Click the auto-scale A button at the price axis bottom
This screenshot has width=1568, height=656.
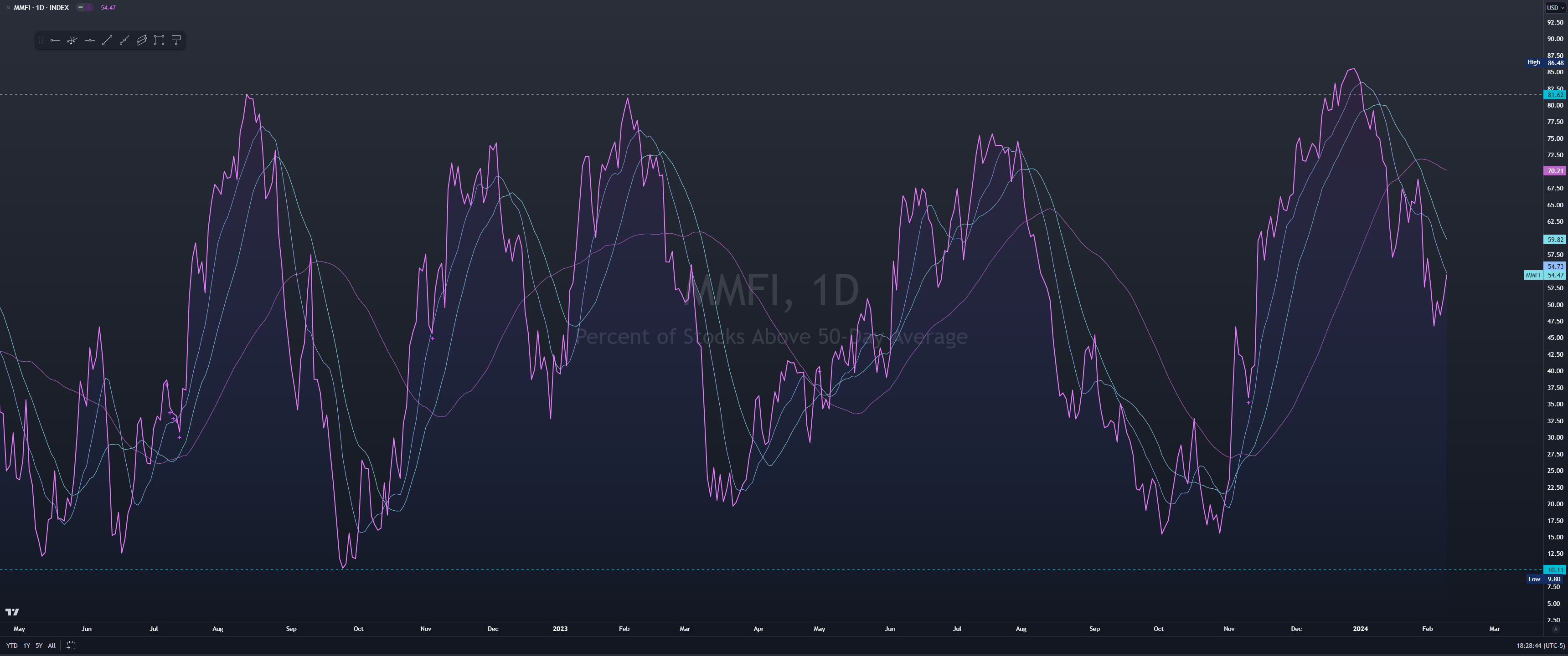point(1556,629)
